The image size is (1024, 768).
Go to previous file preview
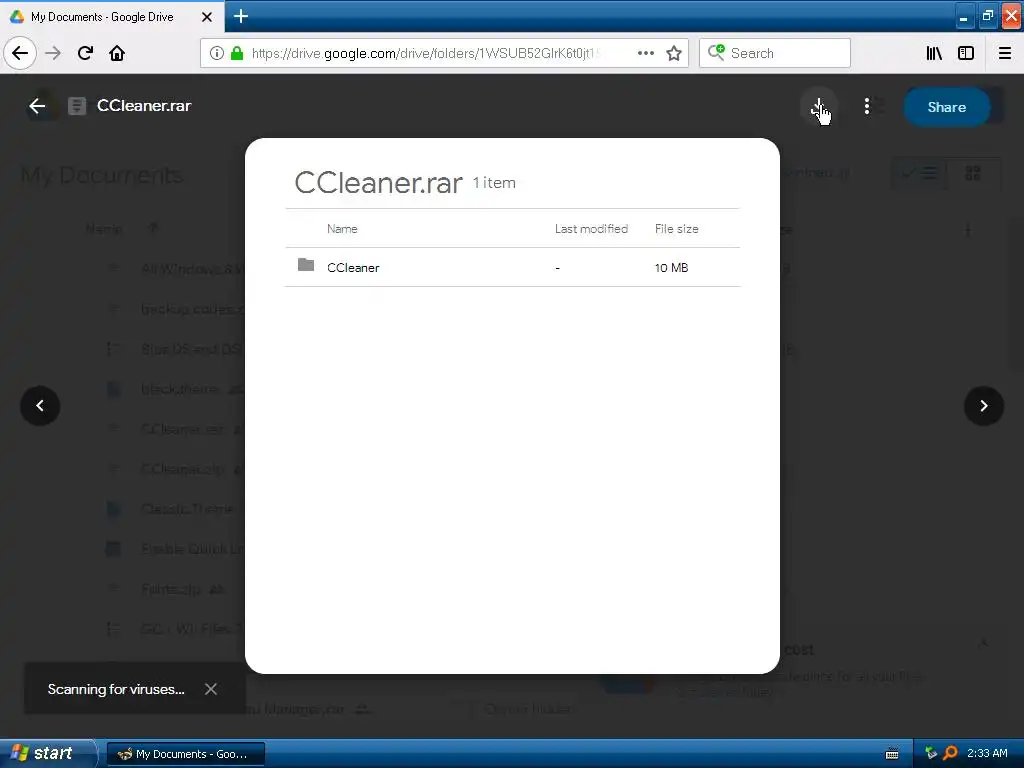click(x=40, y=406)
